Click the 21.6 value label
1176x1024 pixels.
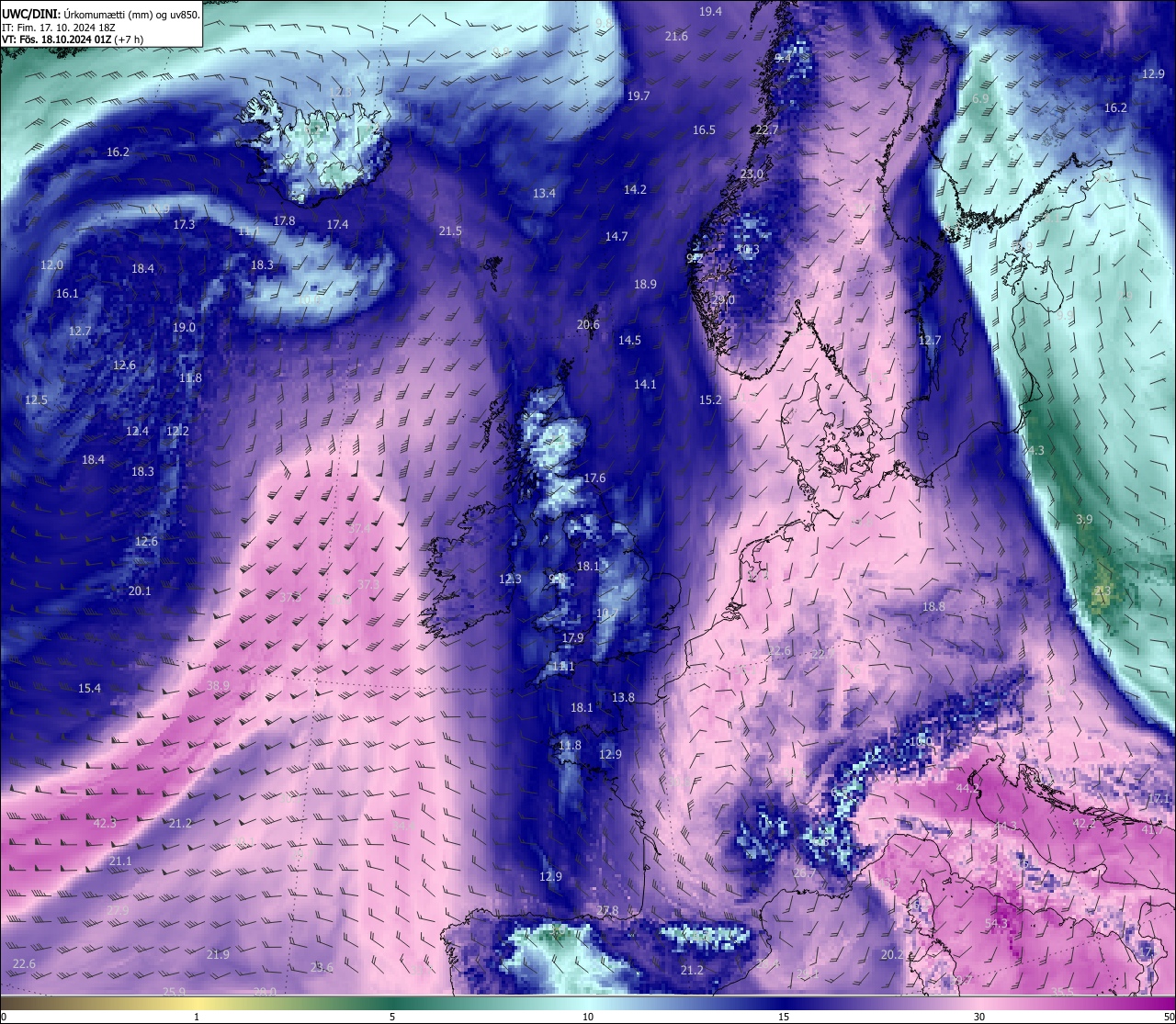tap(676, 36)
